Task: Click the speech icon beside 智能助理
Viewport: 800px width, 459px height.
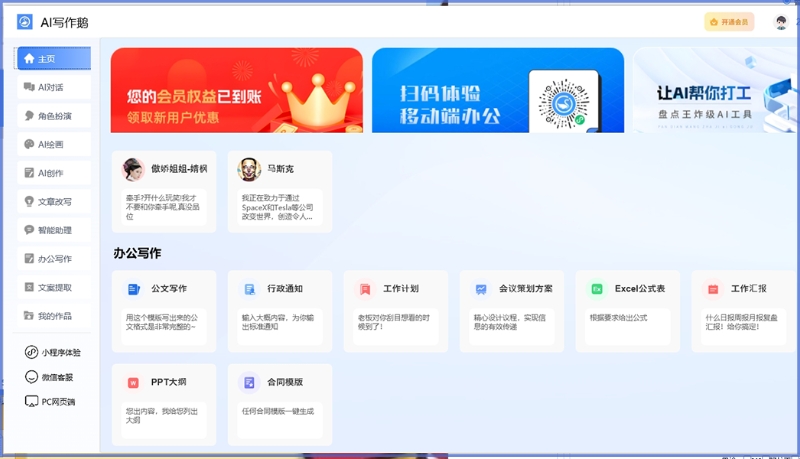Action: tap(29, 230)
